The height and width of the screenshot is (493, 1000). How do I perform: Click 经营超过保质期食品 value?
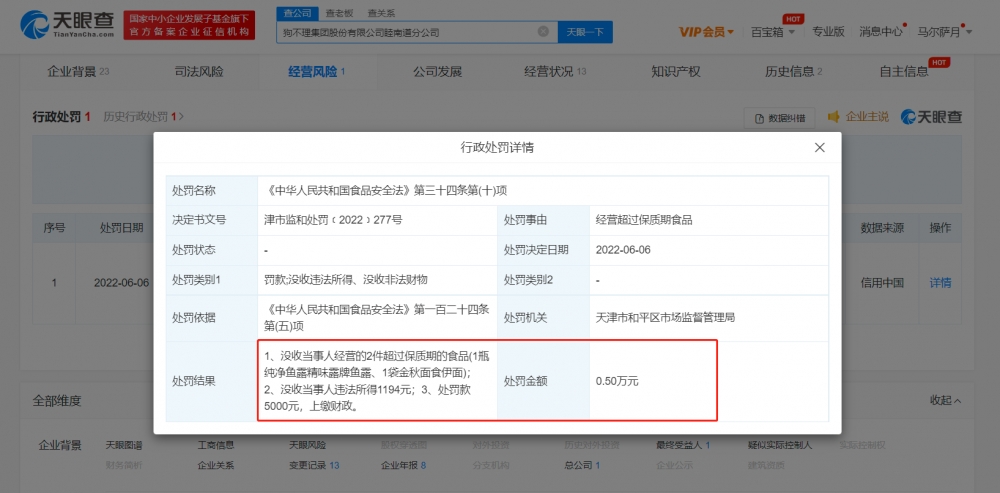point(644,220)
